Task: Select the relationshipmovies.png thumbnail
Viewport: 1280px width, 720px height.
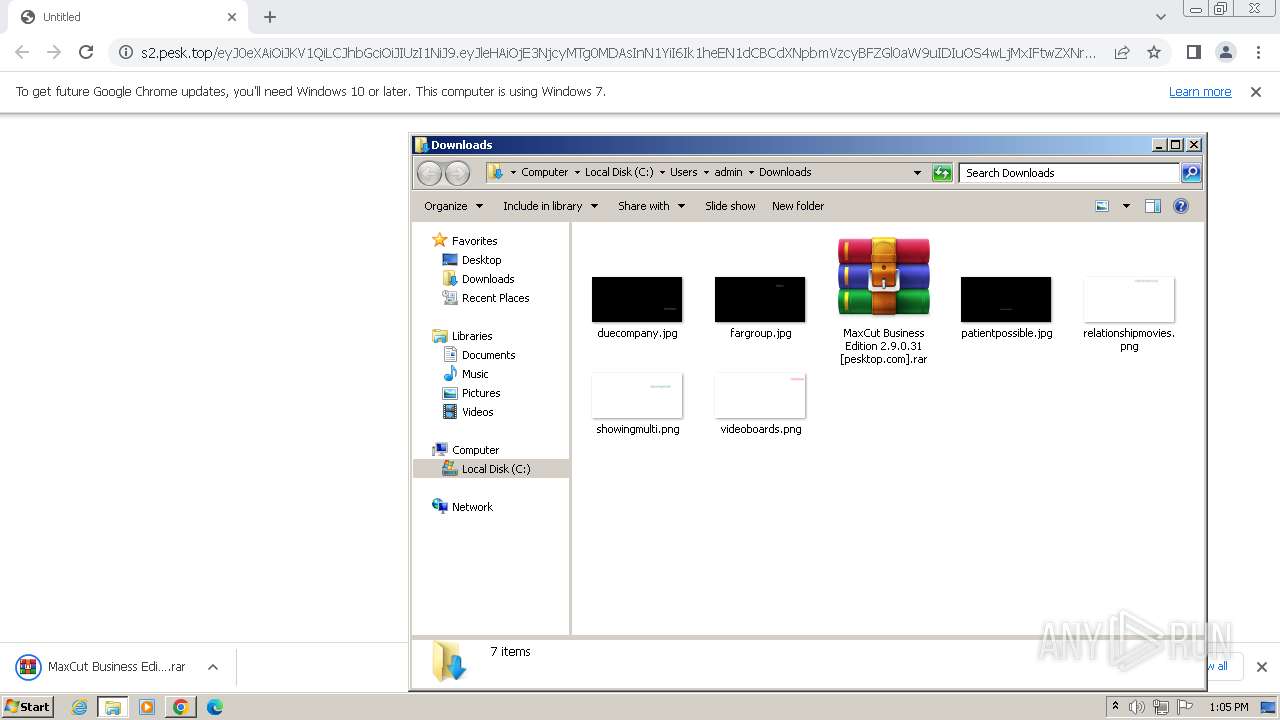Action: click(x=1129, y=300)
